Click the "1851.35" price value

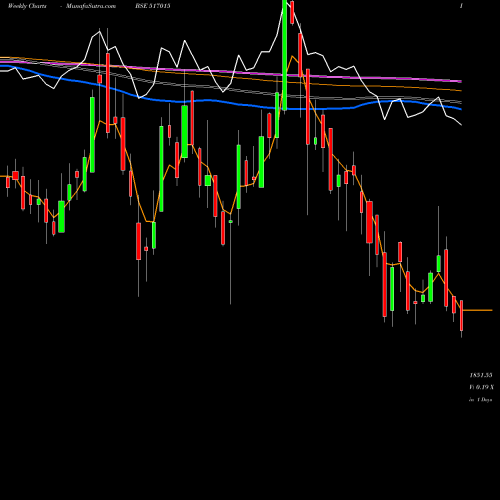tap(481, 375)
